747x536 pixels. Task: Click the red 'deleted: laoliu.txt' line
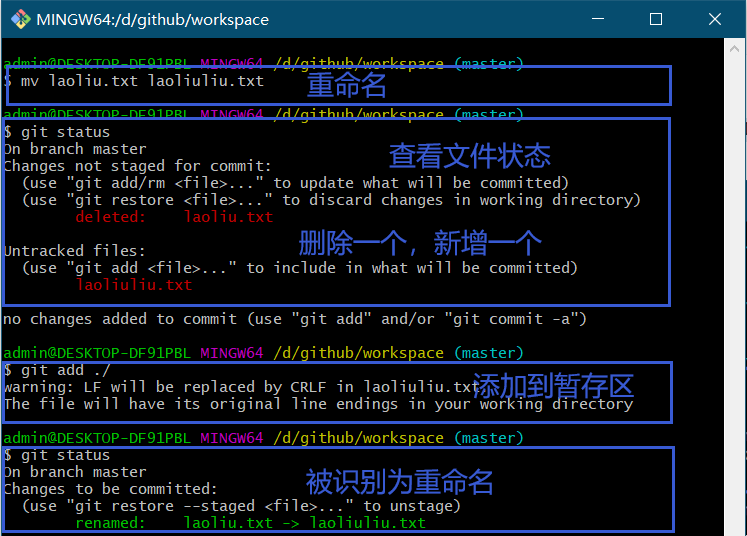click(174, 217)
